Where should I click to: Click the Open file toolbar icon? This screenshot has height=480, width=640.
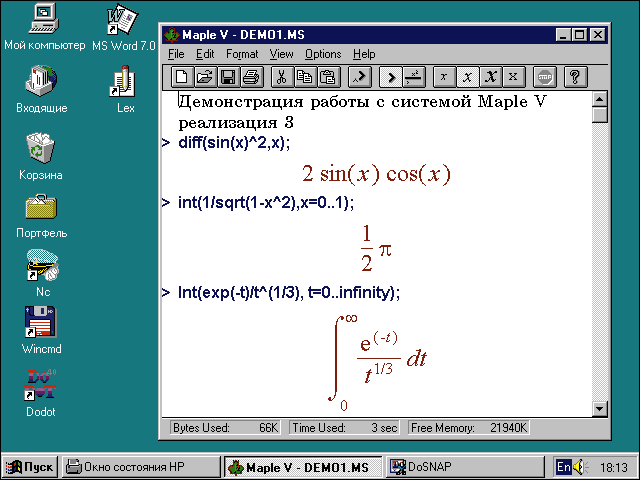click(x=204, y=76)
